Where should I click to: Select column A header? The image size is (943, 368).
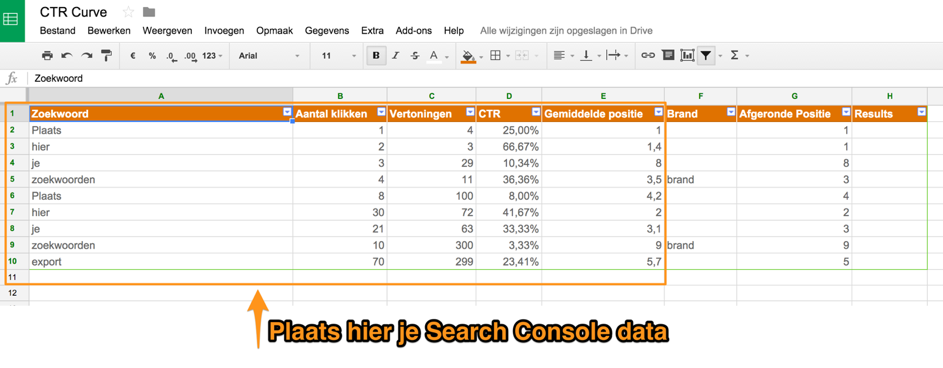pos(161,95)
